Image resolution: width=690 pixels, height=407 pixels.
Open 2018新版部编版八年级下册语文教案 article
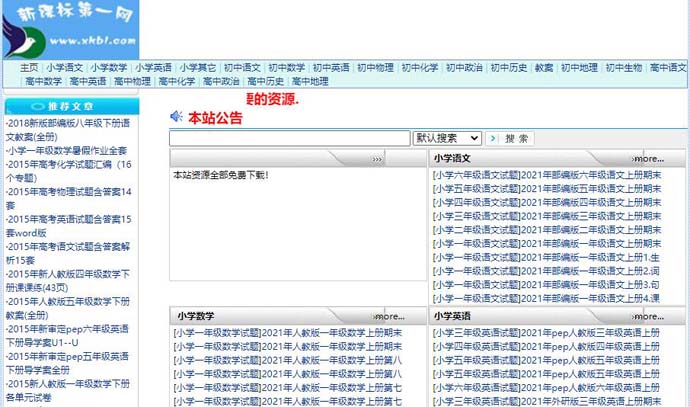click(68, 130)
